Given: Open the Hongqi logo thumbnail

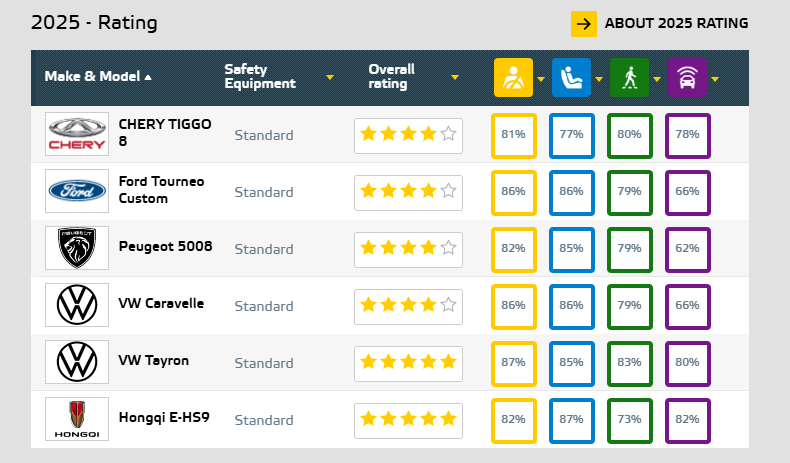Looking at the screenshot, I should pyautogui.click(x=77, y=419).
